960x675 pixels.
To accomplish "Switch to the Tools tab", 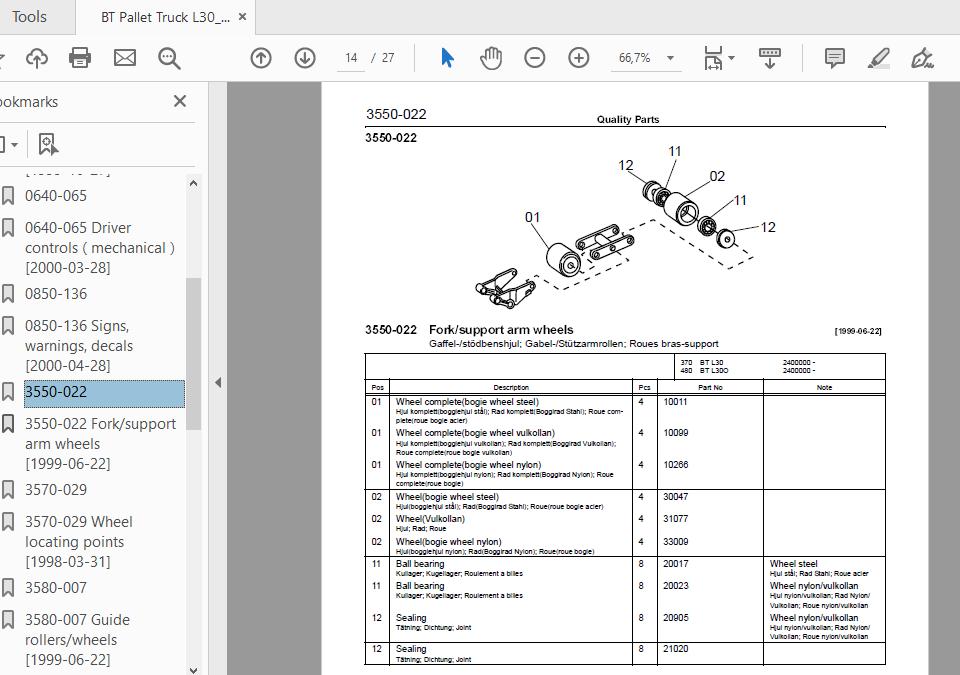I will click(29, 17).
